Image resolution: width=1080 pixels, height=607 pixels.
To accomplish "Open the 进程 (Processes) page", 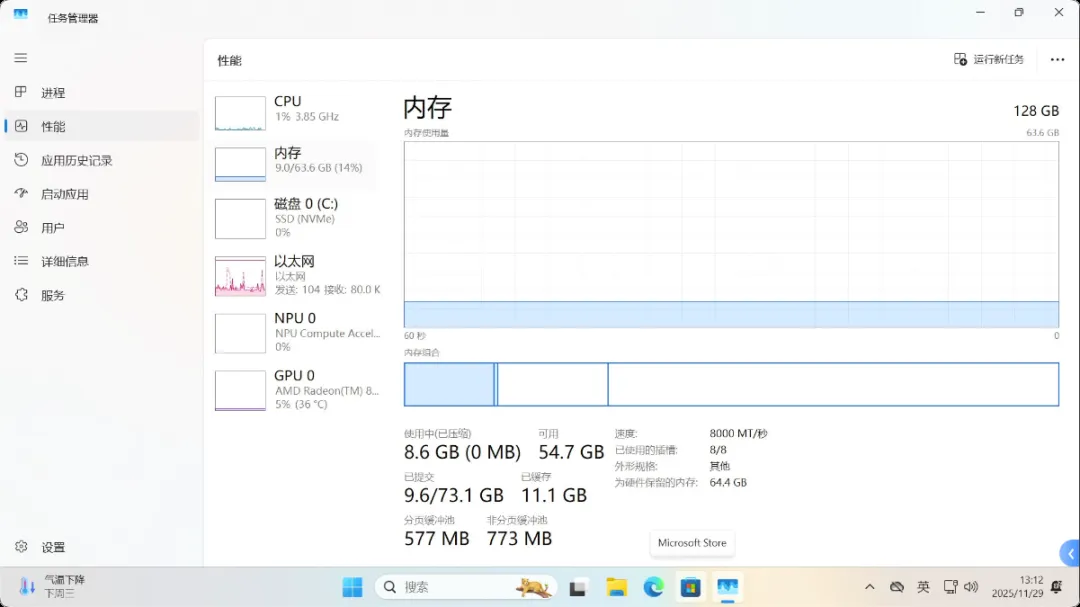I will click(x=52, y=93).
